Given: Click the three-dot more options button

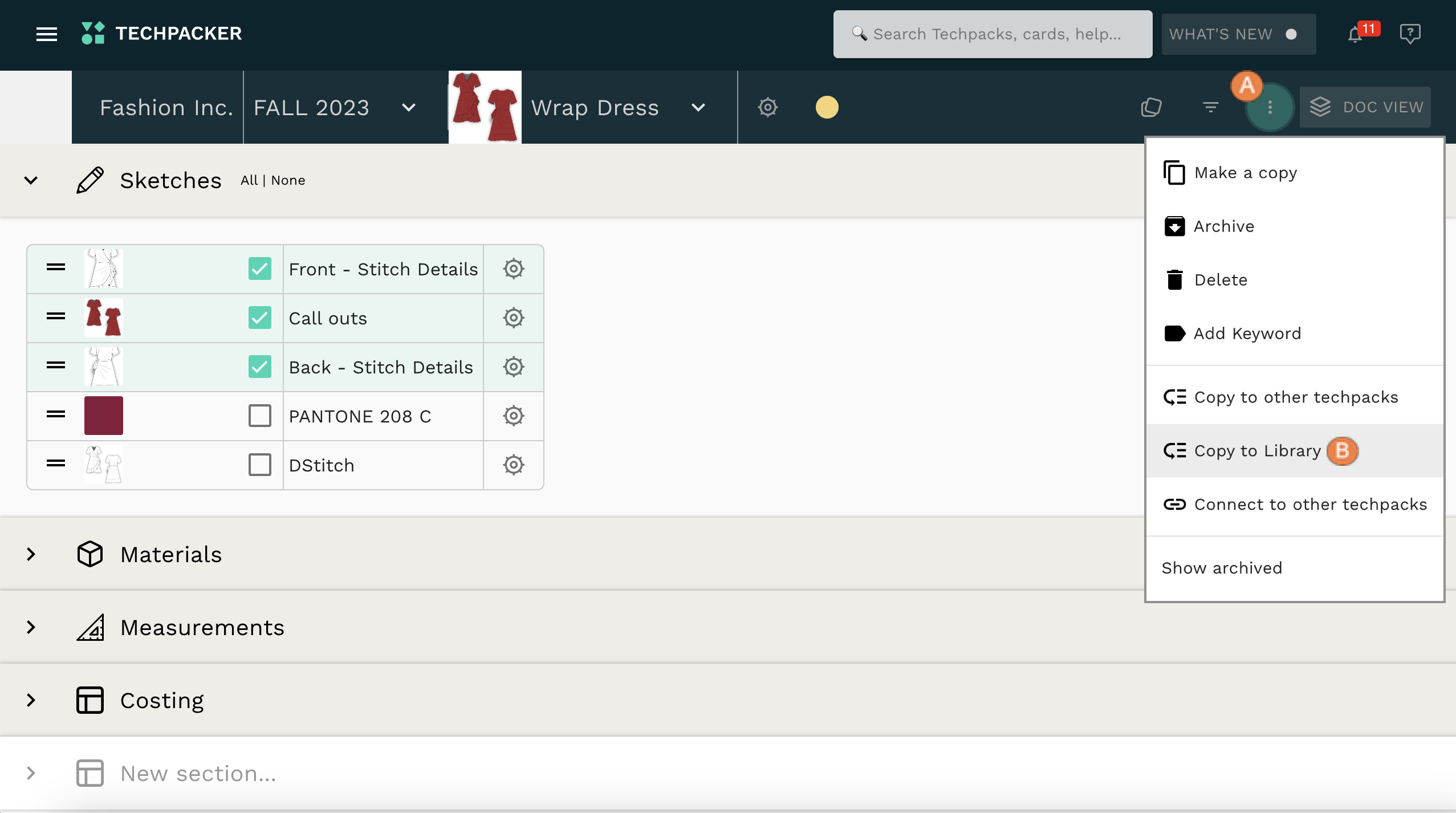Looking at the screenshot, I should click(1270, 107).
